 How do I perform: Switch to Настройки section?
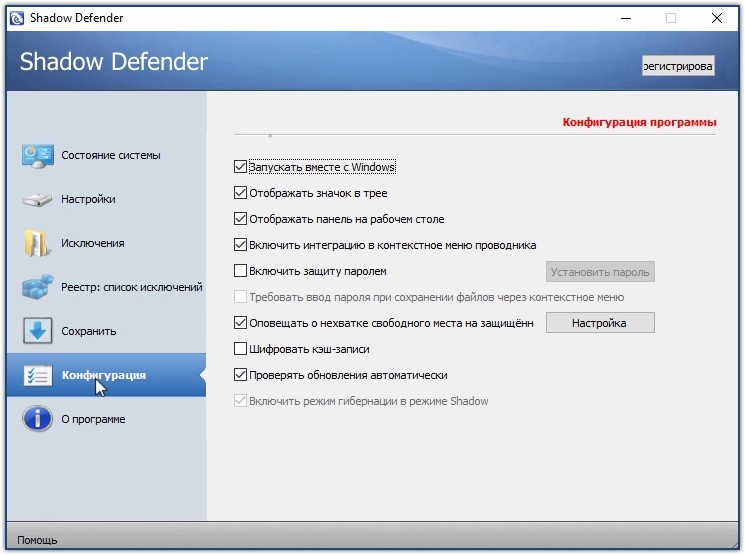point(88,199)
